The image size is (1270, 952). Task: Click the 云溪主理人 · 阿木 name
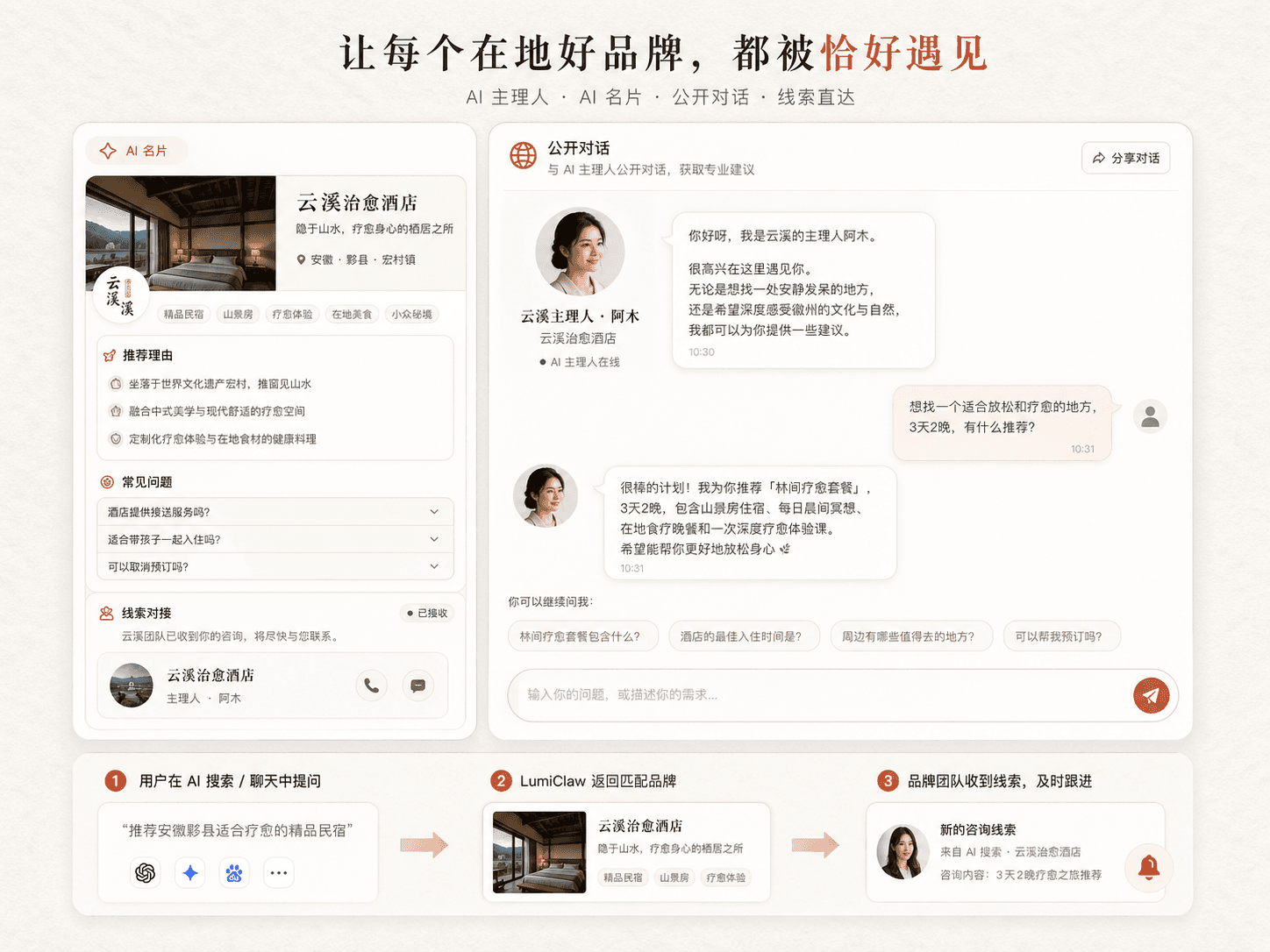coord(580,316)
